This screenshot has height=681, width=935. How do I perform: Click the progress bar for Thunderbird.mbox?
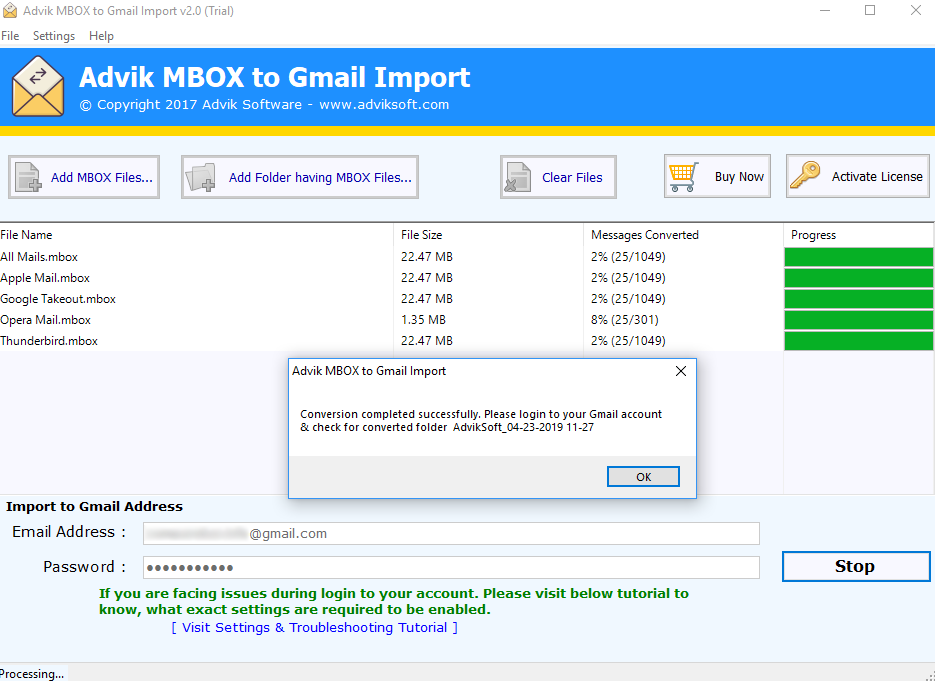pyautogui.click(x=859, y=340)
